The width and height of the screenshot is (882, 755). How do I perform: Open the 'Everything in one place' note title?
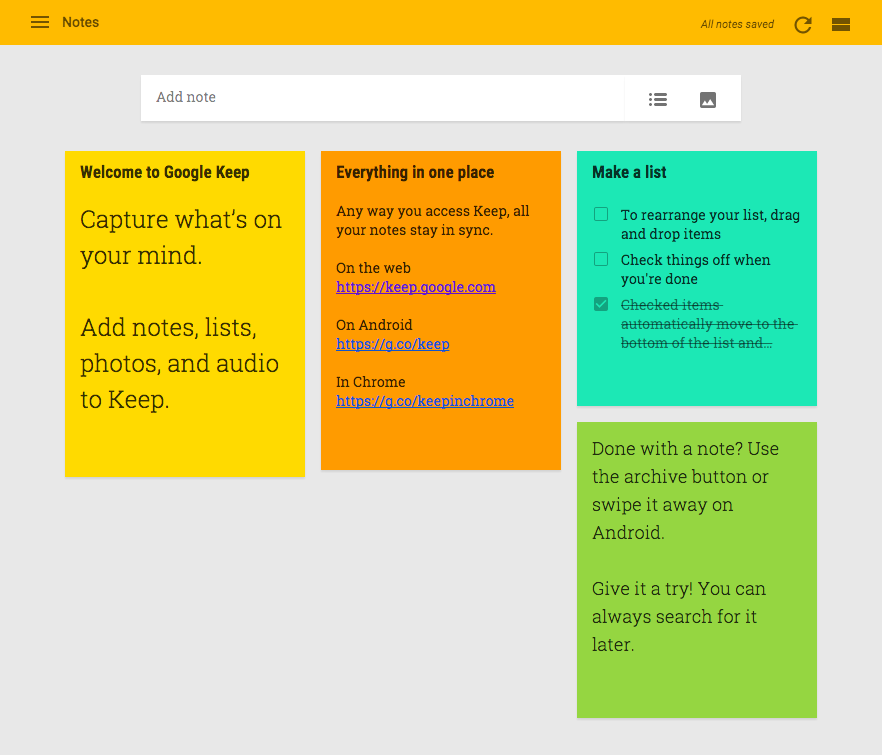[x=415, y=172]
